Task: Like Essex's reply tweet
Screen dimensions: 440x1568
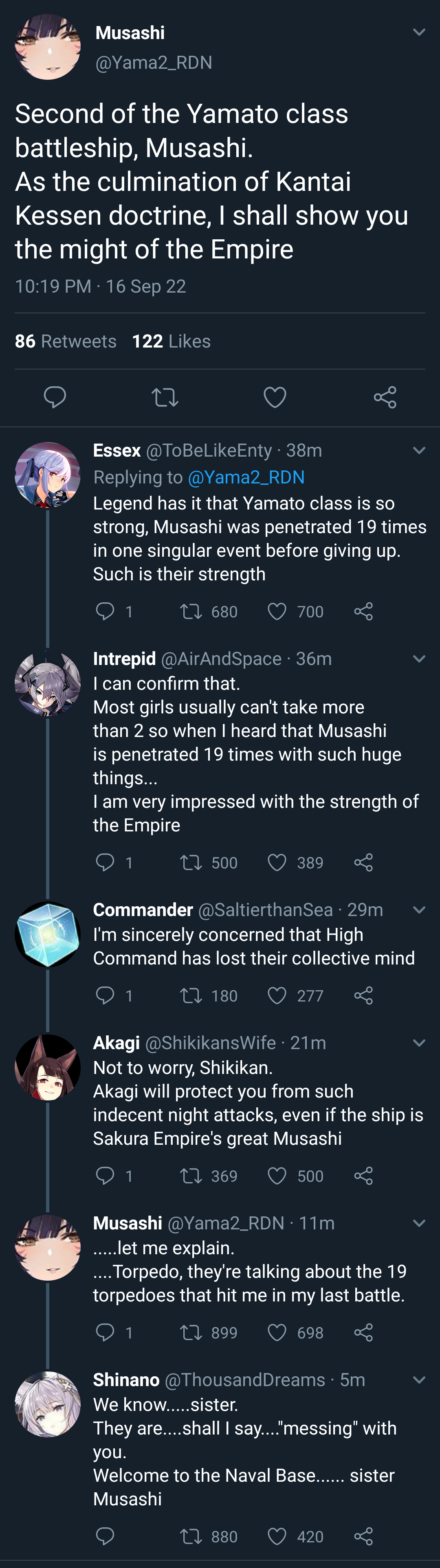Action: coord(277,611)
